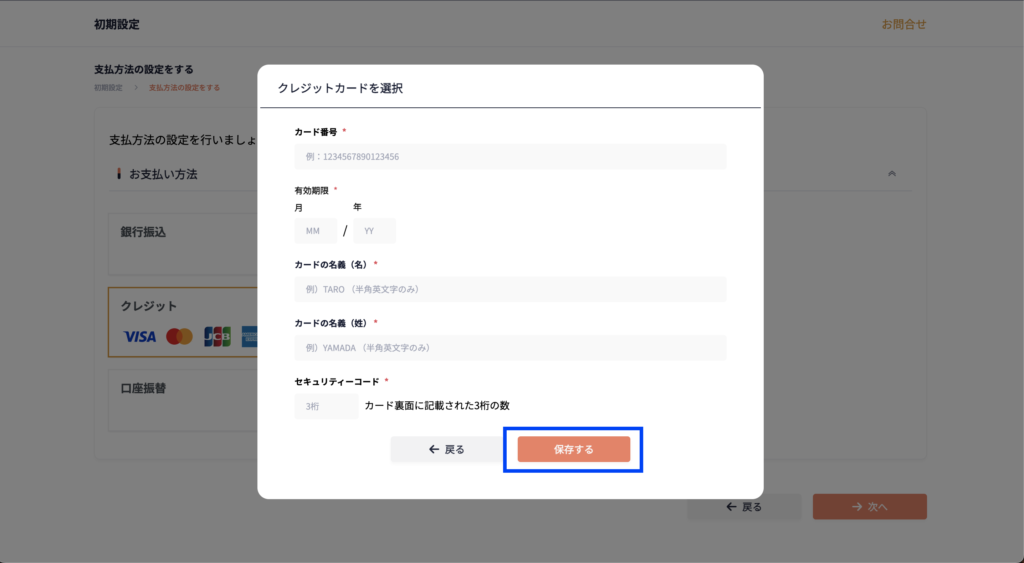This screenshot has height=563, width=1024.
Task: Click the JCB card logo
Action: click(x=217, y=337)
